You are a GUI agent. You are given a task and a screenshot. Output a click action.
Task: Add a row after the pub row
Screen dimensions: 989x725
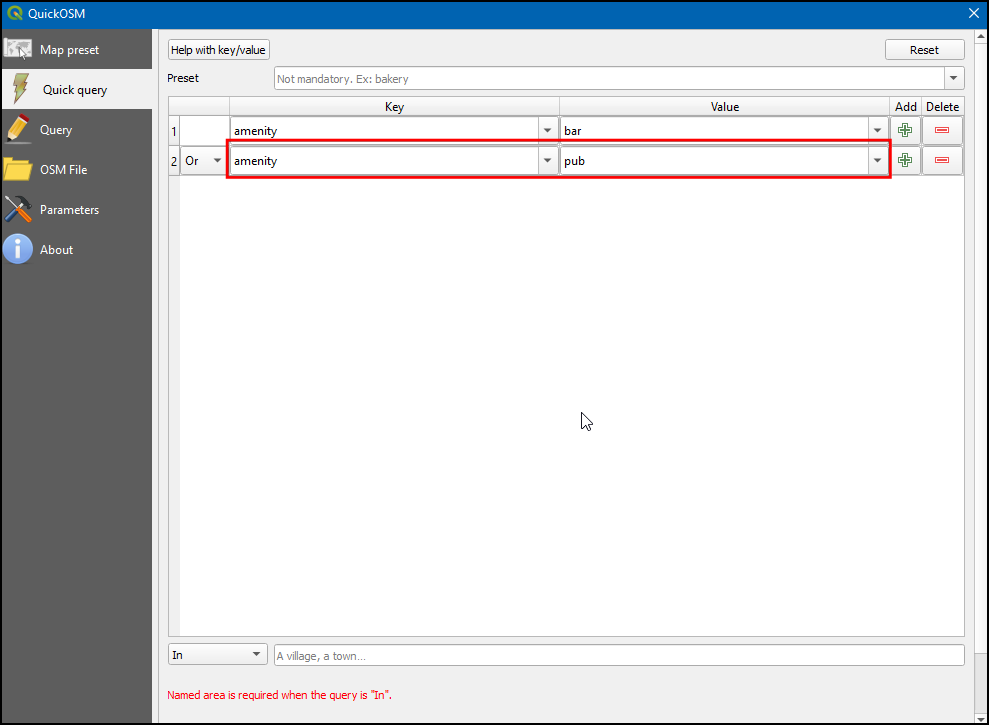tap(905, 160)
